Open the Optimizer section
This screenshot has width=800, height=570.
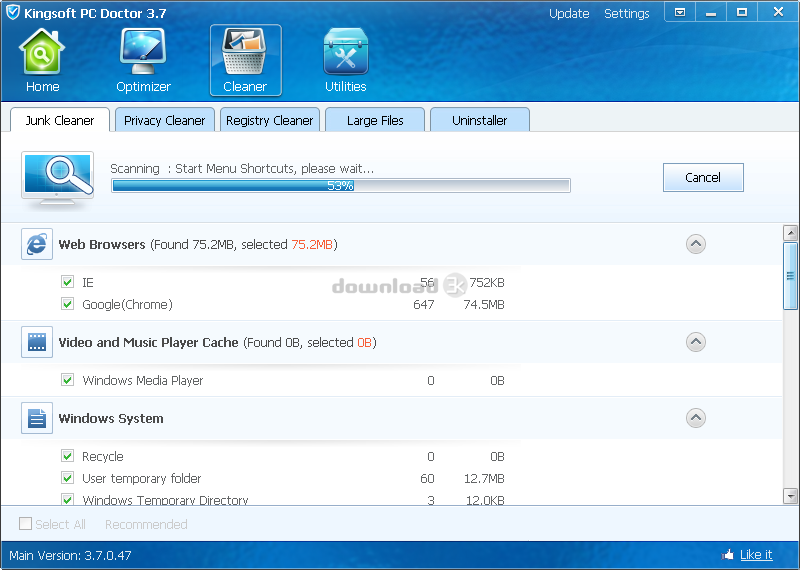click(143, 61)
